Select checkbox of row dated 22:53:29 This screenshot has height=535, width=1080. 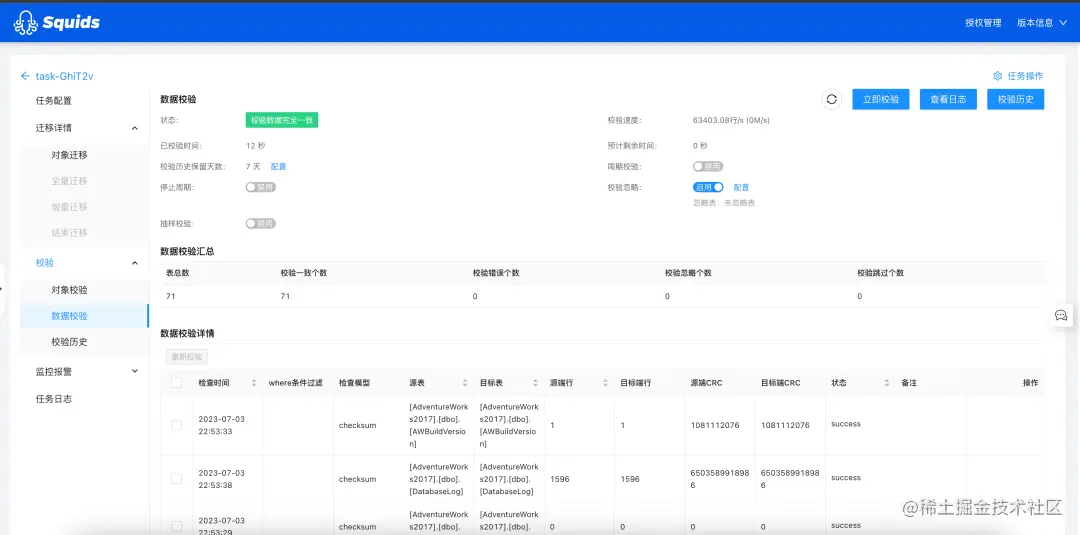[x=176, y=526]
